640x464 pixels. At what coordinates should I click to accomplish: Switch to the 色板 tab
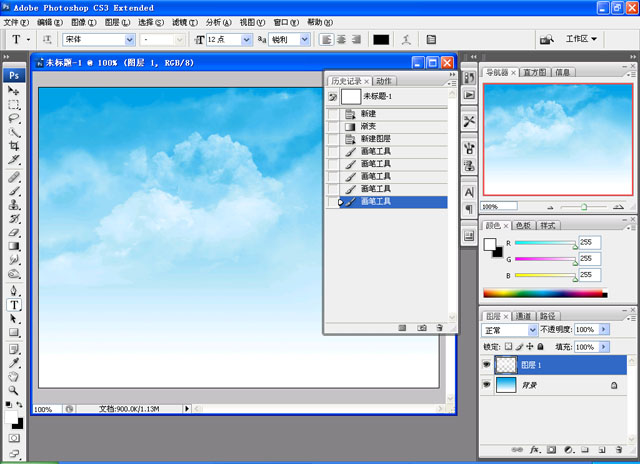[523, 225]
